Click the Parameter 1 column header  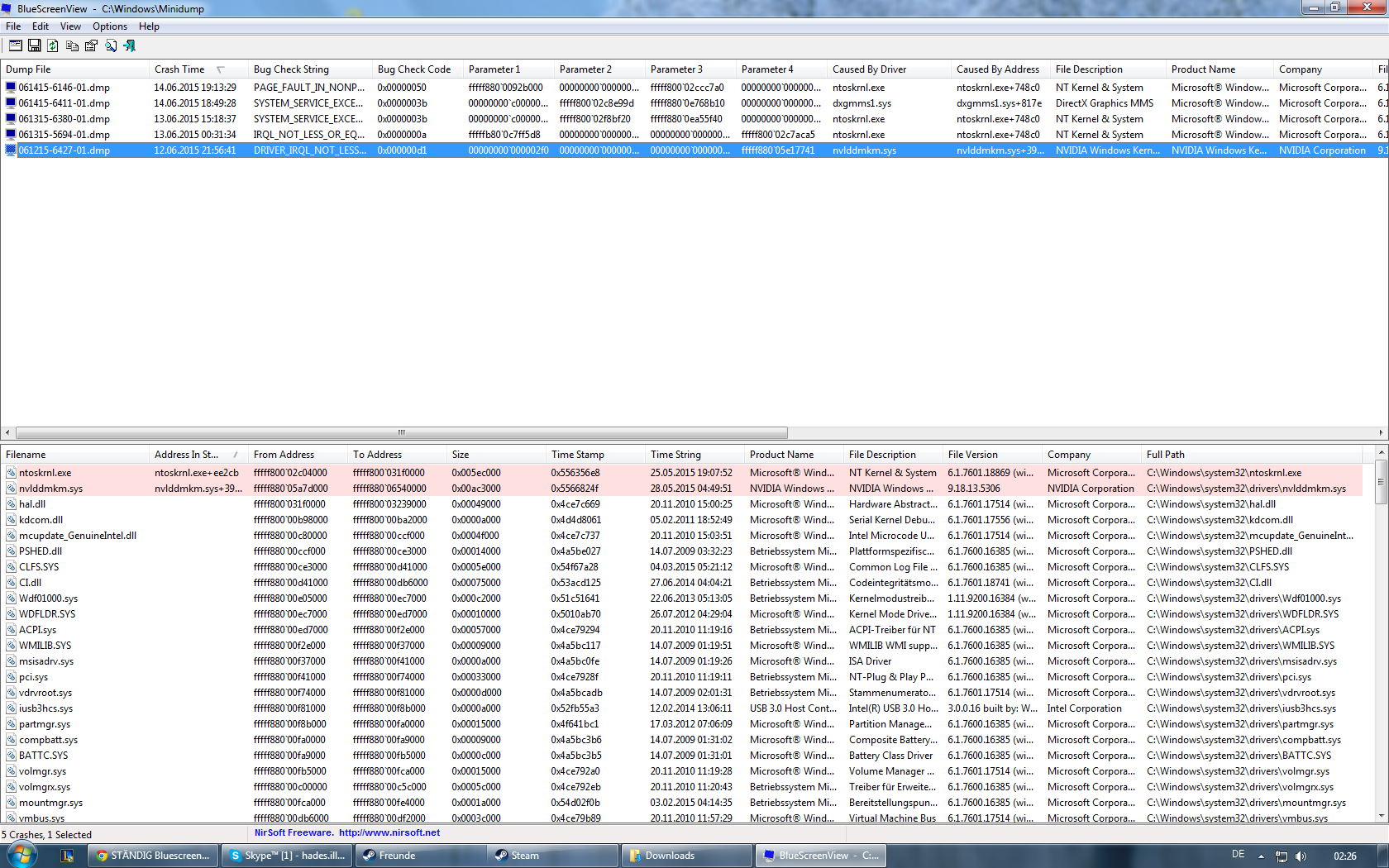click(508, 69)
